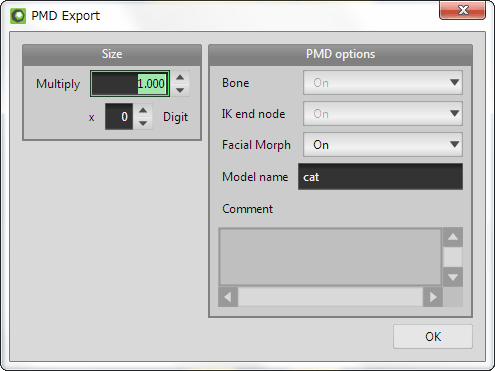The width and height of the screenshot is (495, 371).
Task: Click Comment horizontal scrollbar left arrow
Action: coord(228,297)
